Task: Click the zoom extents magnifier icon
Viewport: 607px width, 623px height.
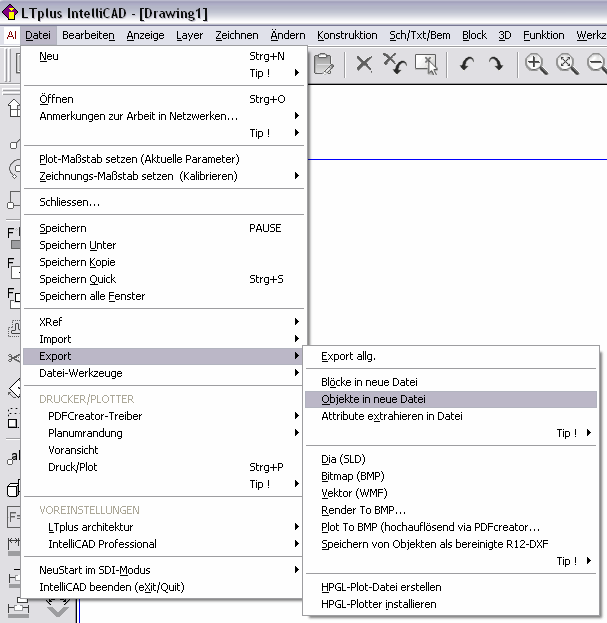Action: (x=567, y=64)
